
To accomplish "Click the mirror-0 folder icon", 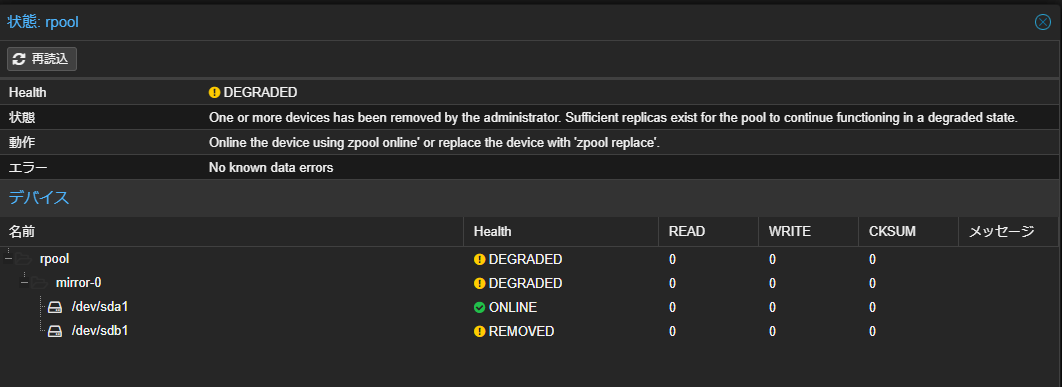I will pyautogui.click(x=39, y=283).
